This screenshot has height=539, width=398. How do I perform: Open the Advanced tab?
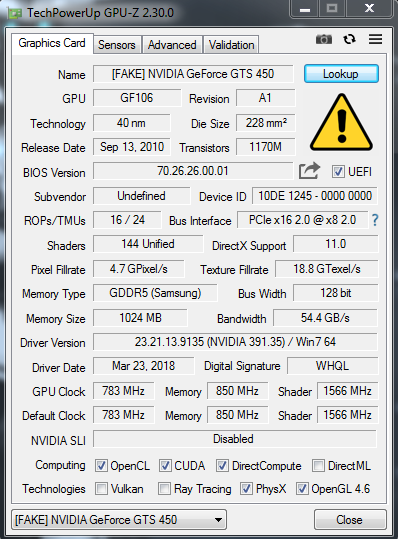pyautogui.click(x=172, y=45)
